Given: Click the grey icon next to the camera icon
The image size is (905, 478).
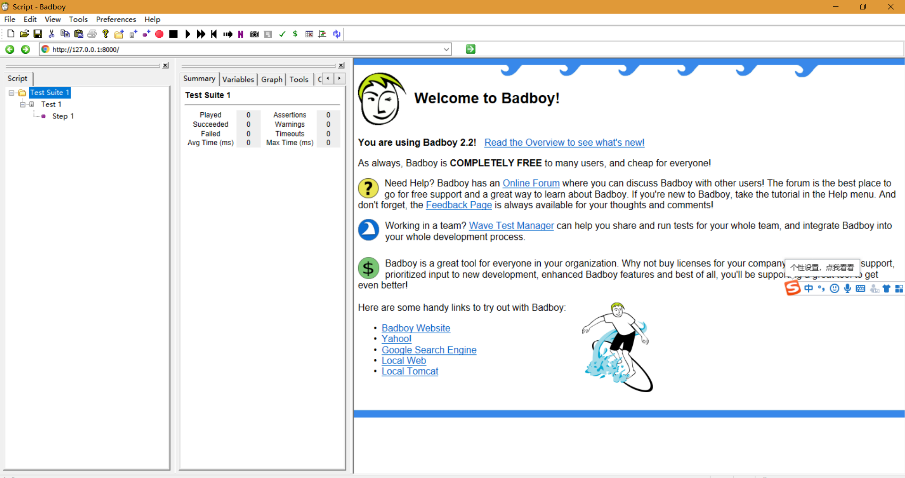Looking at the screenshot, I should (x=268, y=34).
